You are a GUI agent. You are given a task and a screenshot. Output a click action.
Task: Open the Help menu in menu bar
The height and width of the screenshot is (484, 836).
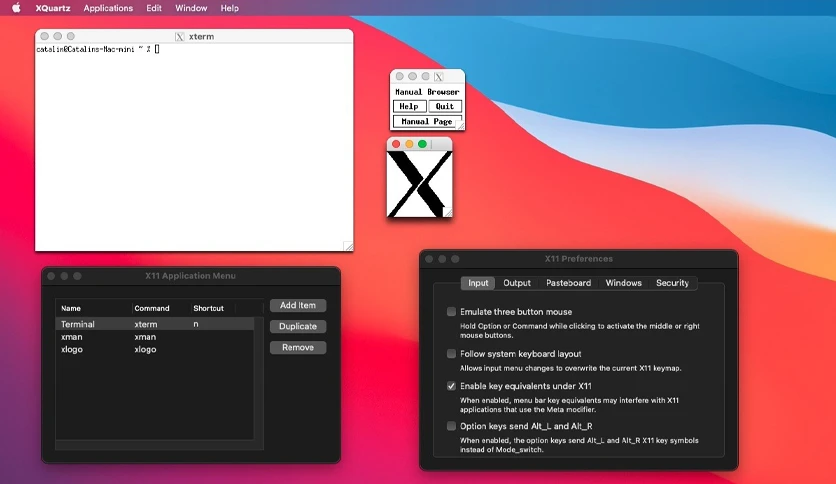point(230,8)
